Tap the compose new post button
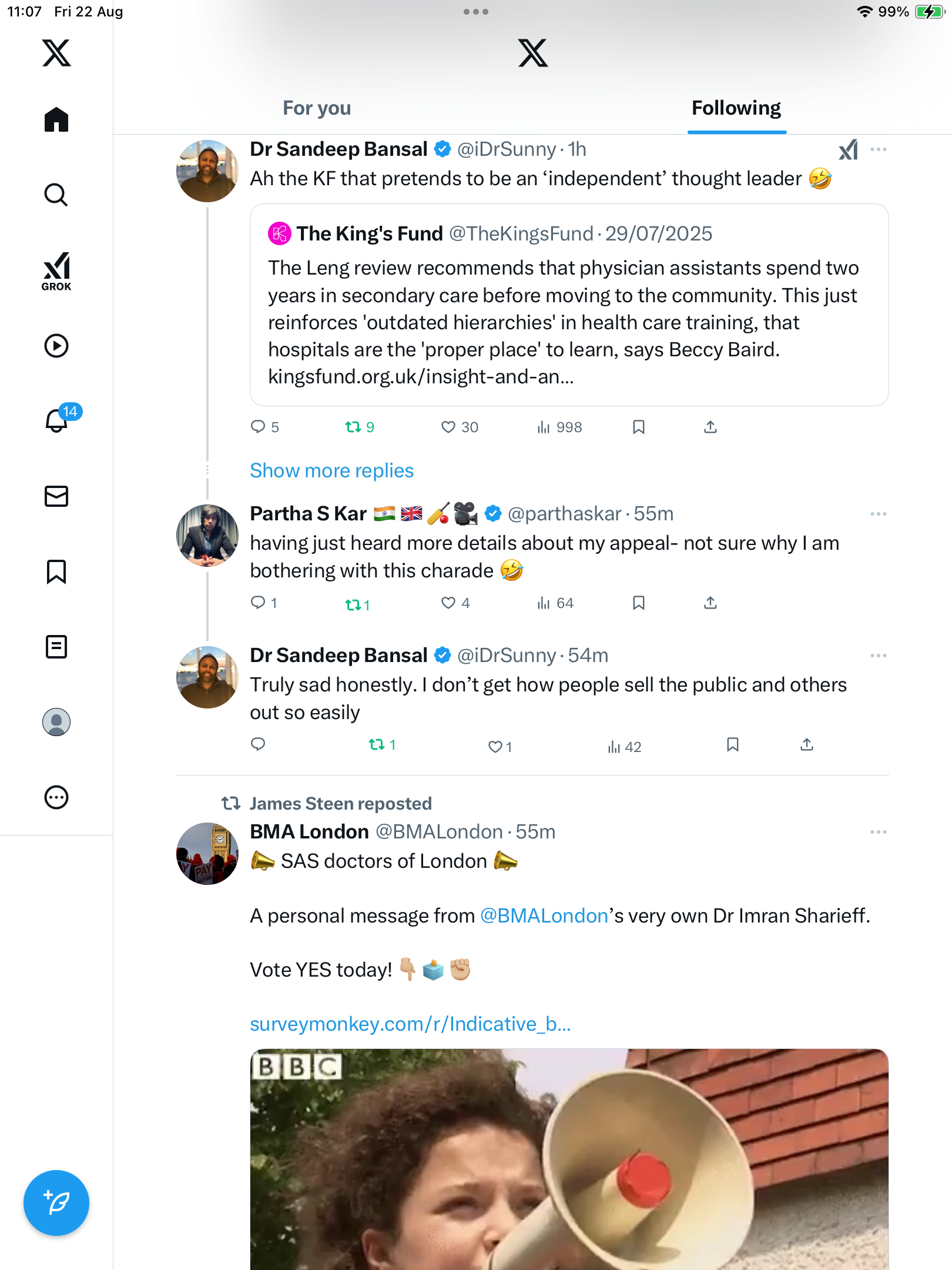Screen dimensions: 952x1270 click(56, 1203)
